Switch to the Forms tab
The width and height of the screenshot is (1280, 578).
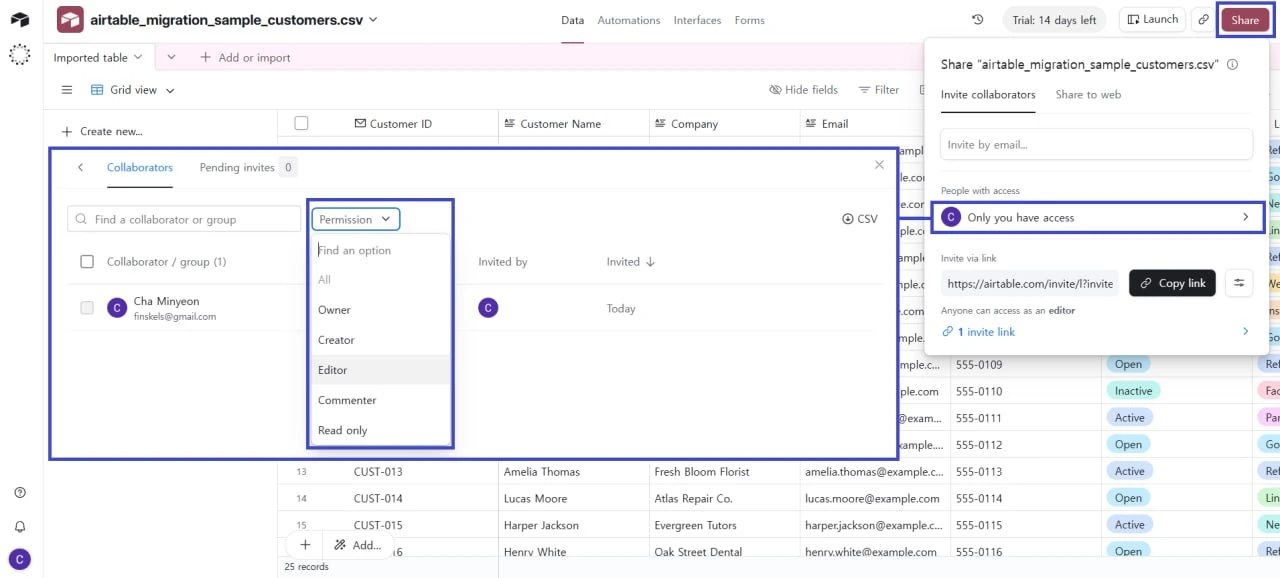point(749,20)
